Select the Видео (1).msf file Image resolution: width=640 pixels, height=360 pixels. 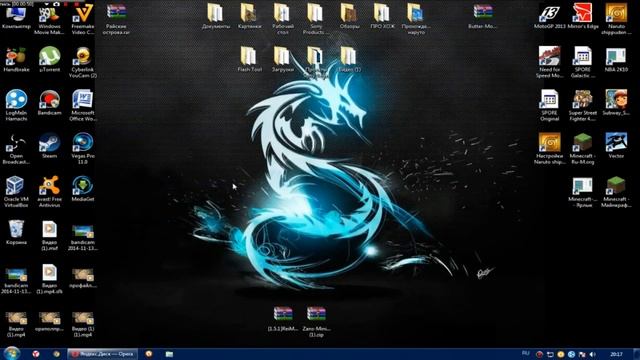click(49, 236)
